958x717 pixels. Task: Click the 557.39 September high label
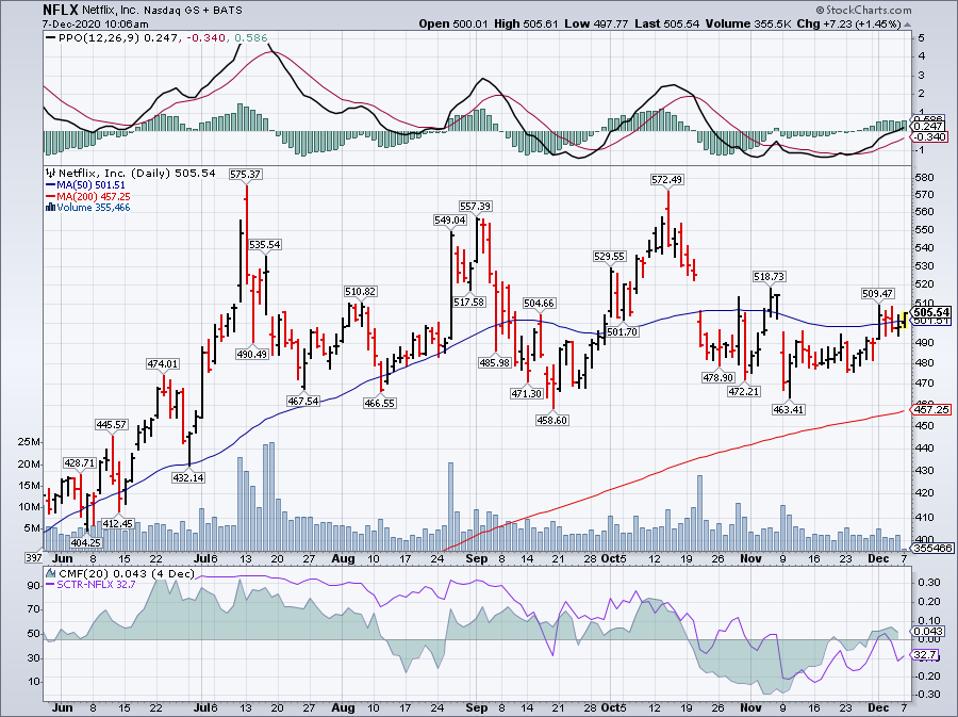[x=476, y=206]
